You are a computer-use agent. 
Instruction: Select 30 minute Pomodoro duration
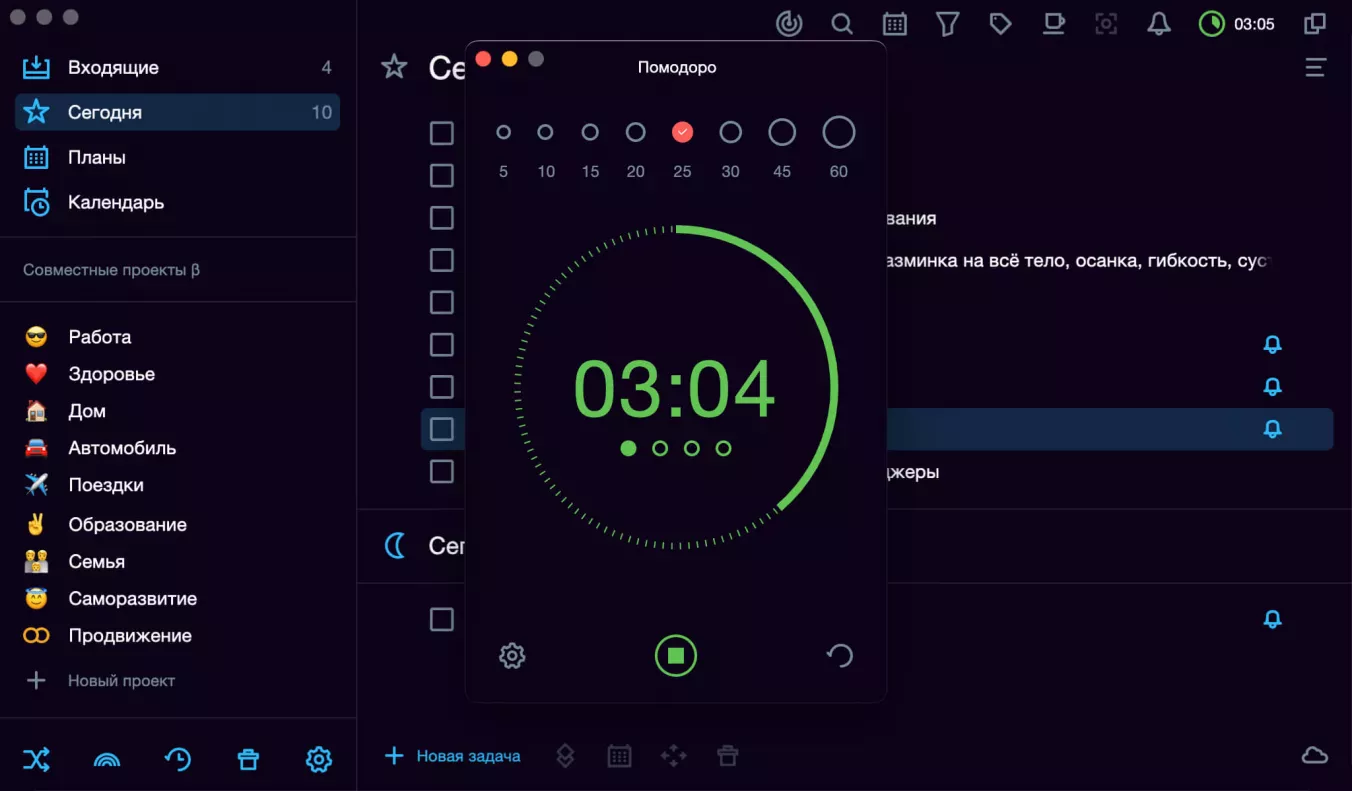coord(731,132)
